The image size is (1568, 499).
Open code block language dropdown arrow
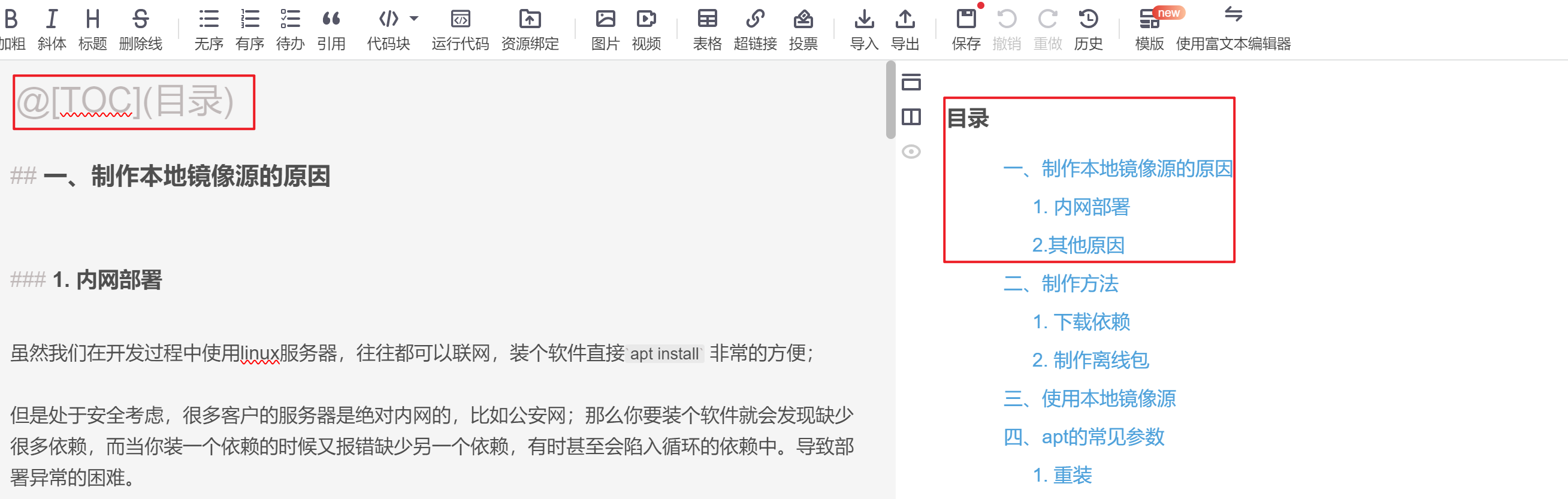415,18
